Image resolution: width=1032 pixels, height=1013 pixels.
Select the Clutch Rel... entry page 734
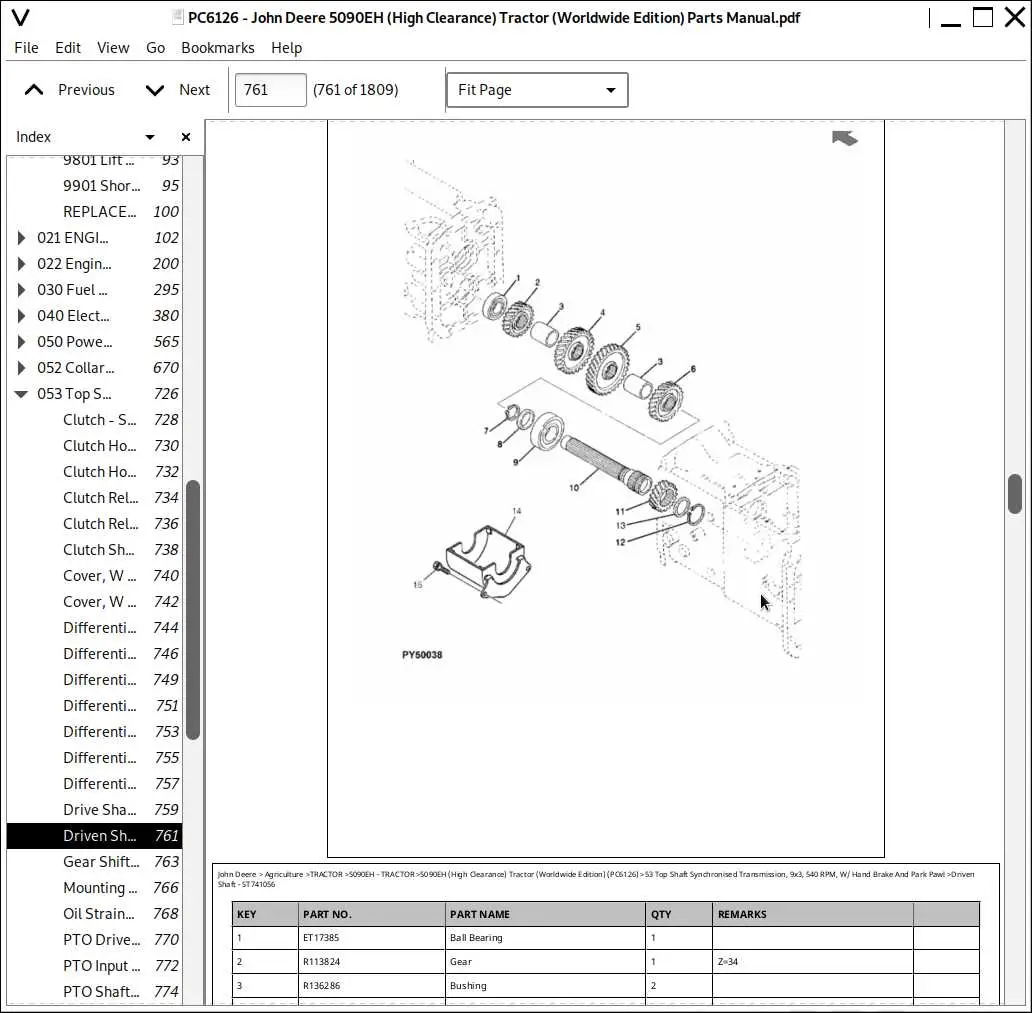[94, 498]
